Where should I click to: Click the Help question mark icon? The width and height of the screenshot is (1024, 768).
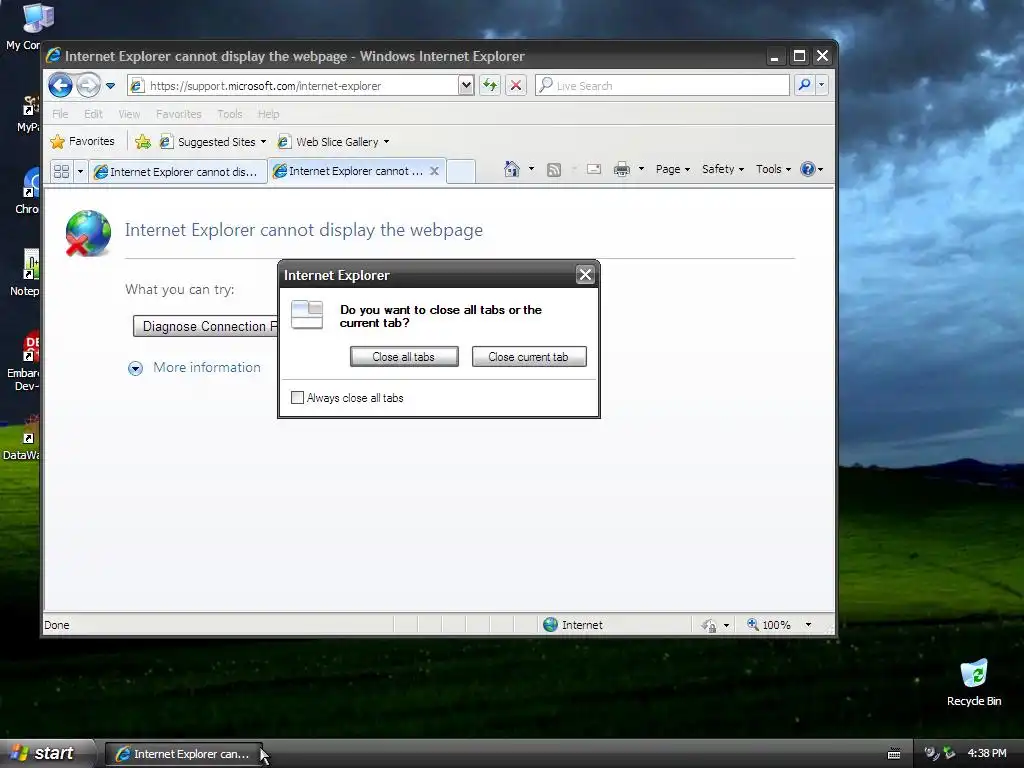coord(808,169)
